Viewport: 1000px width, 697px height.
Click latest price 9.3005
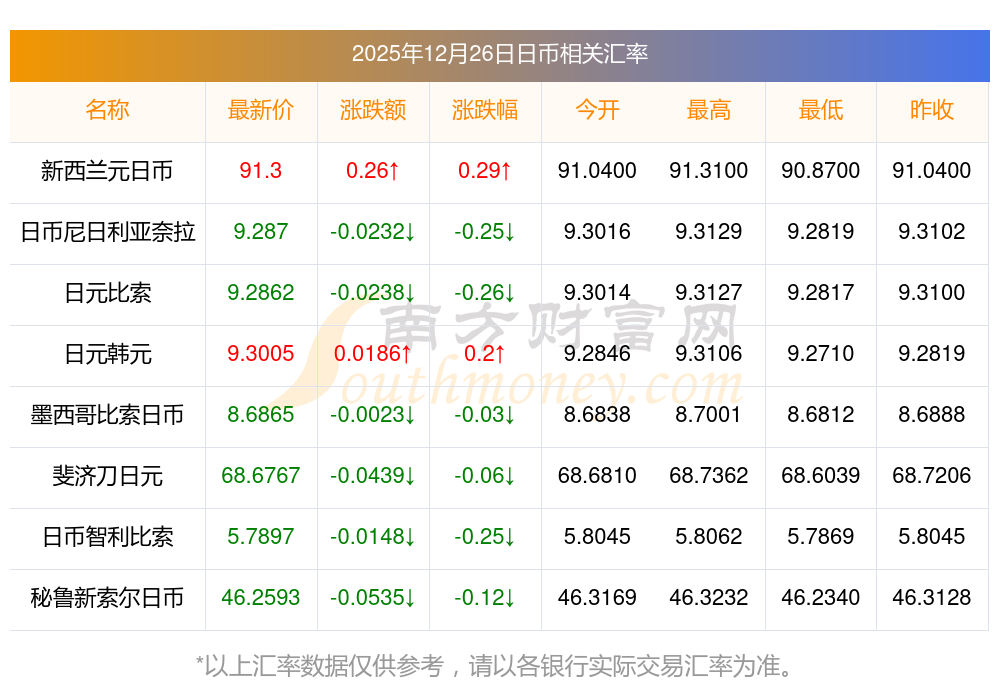(260, 353)
